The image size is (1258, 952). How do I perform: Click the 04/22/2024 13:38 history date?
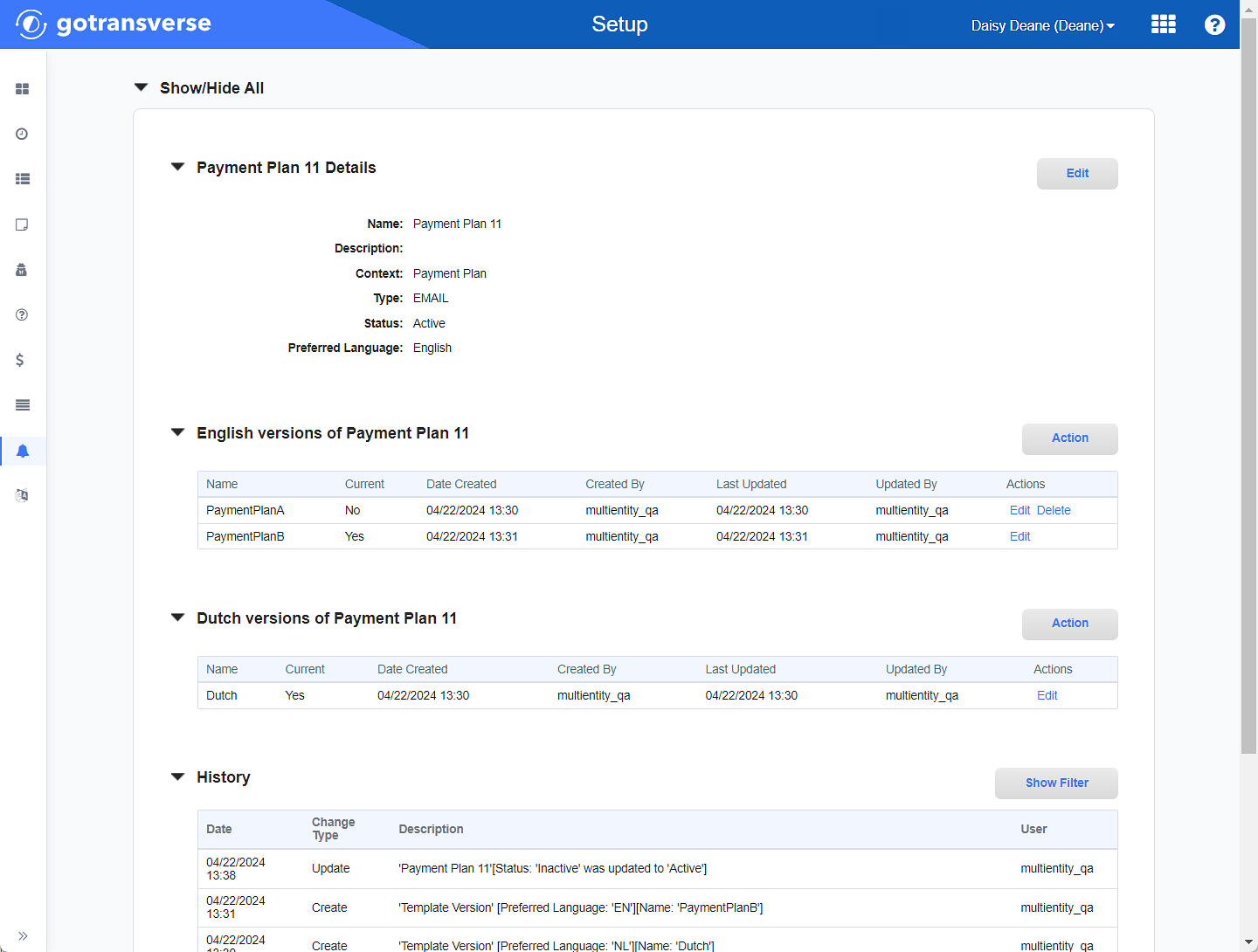tap(236, 868)
